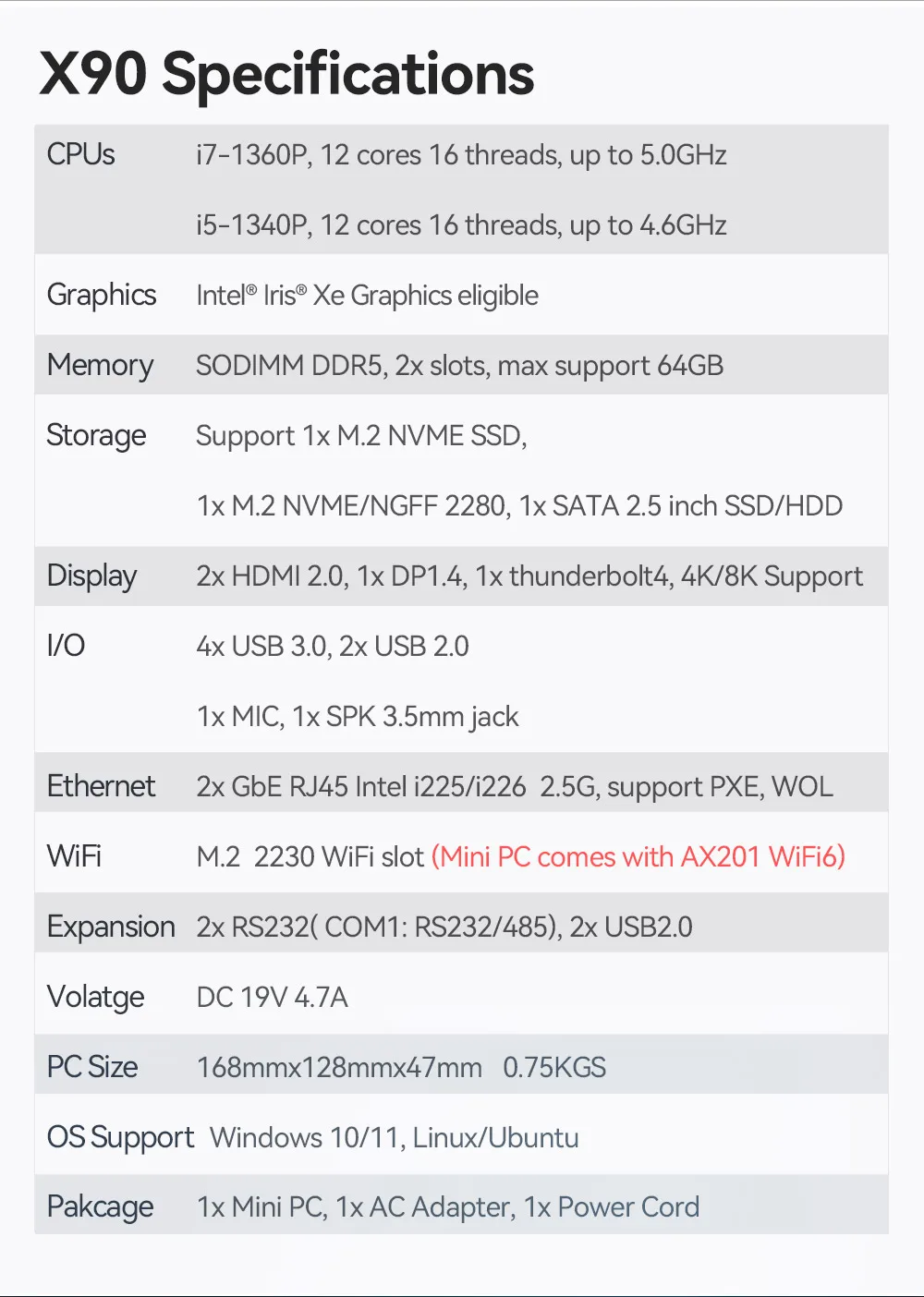Click the CPUs row label
This screenshot has width=924, height=1297.
81,154
